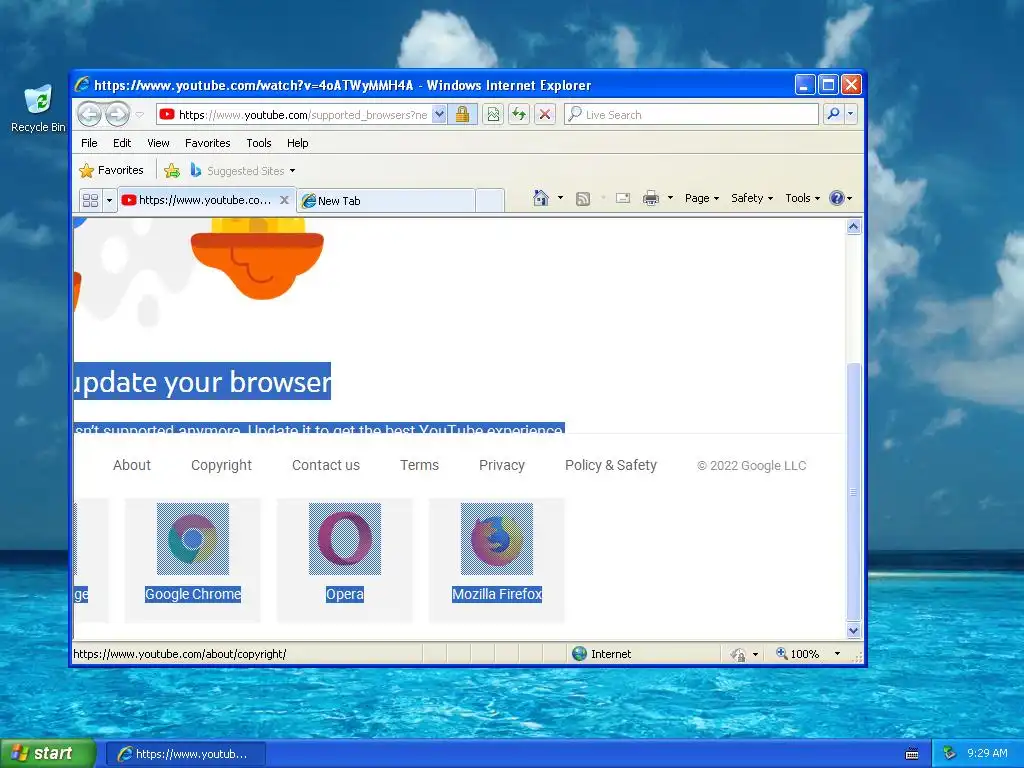Image resolution: width=1024 pixels, height=768 pixels.
Task: Click the scrollbar down arrow
Action: (x=854, y=630)
